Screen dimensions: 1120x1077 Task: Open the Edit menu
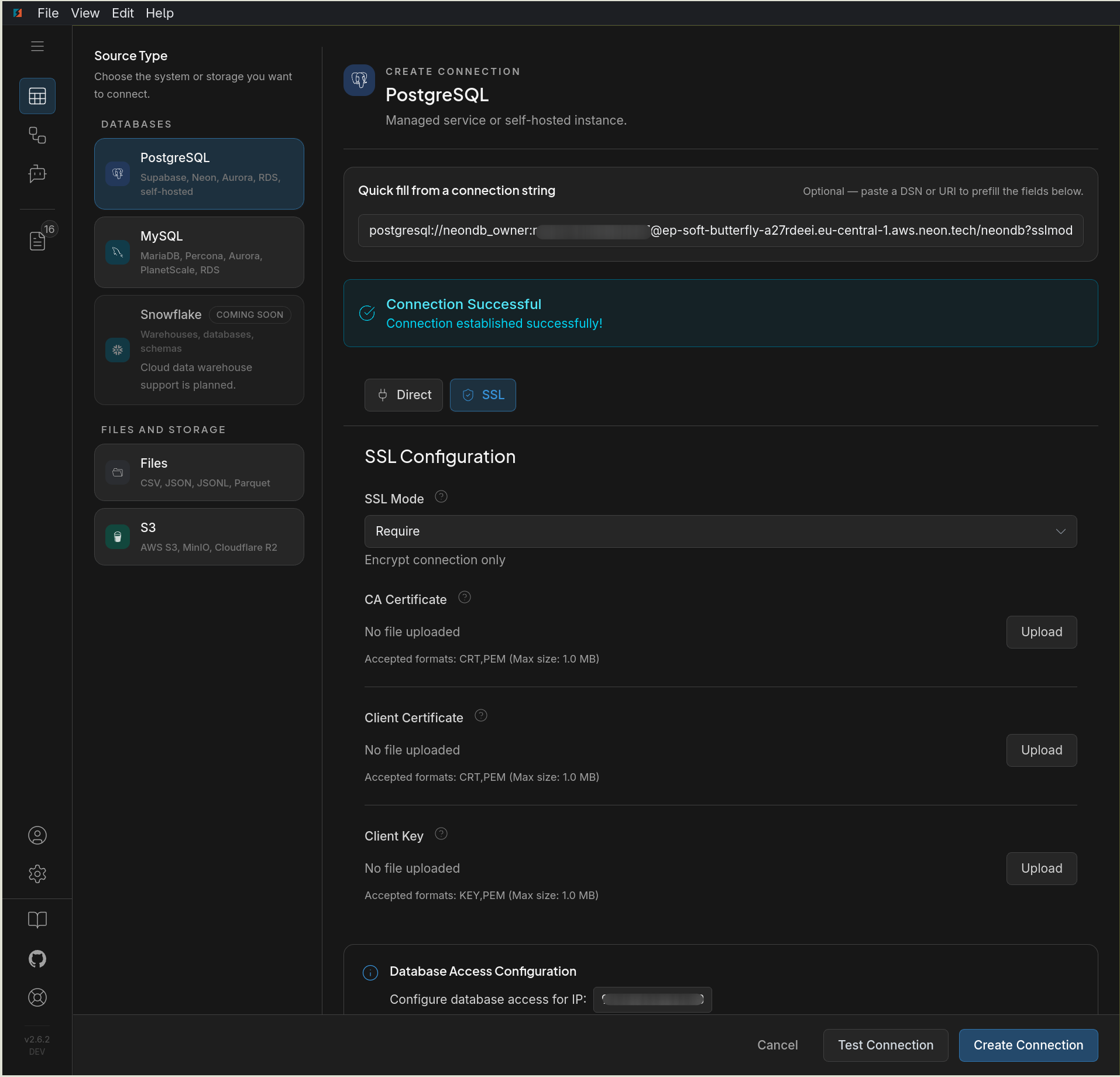point(123,13)
